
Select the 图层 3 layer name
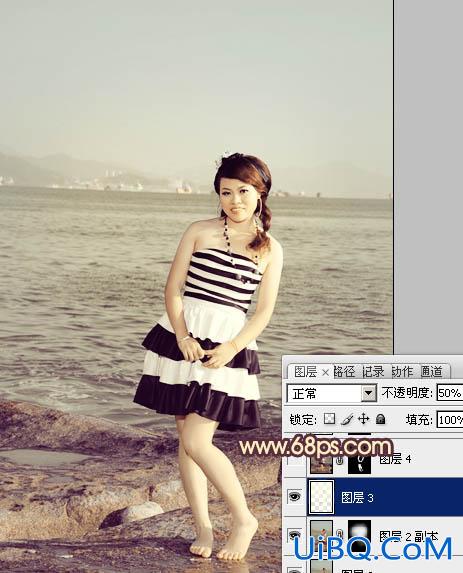click(x=357, y=497)
